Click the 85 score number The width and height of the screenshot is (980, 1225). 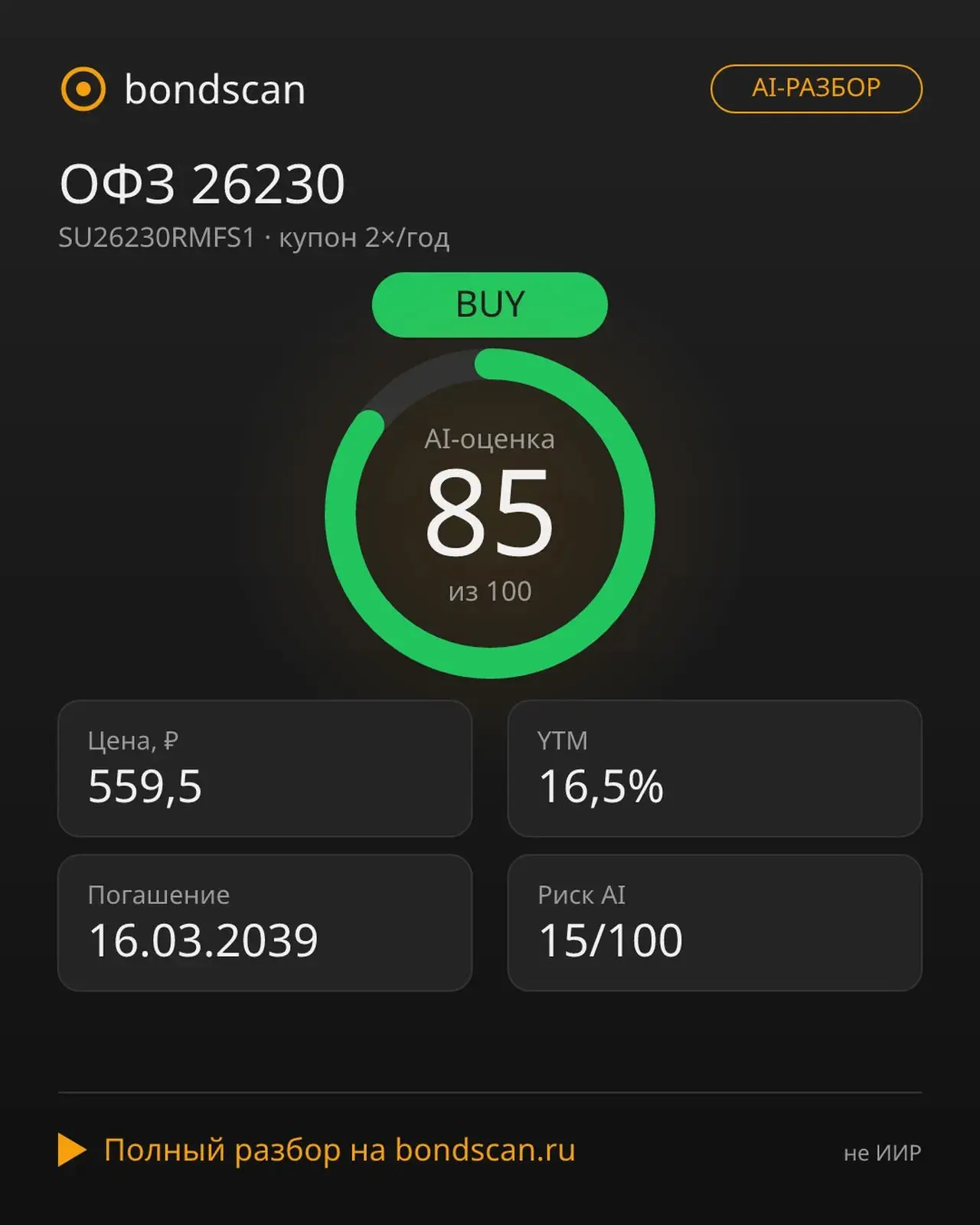pyautogui.click(x=489, y=513)
